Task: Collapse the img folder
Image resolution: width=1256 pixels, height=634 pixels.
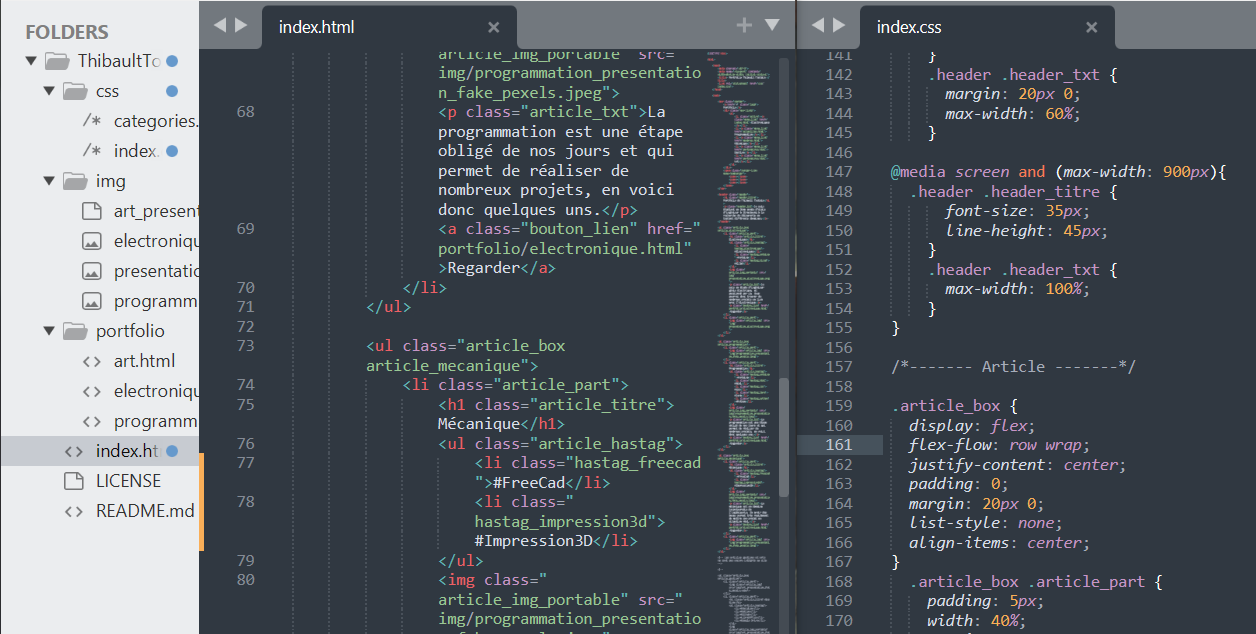Action: 48,181
